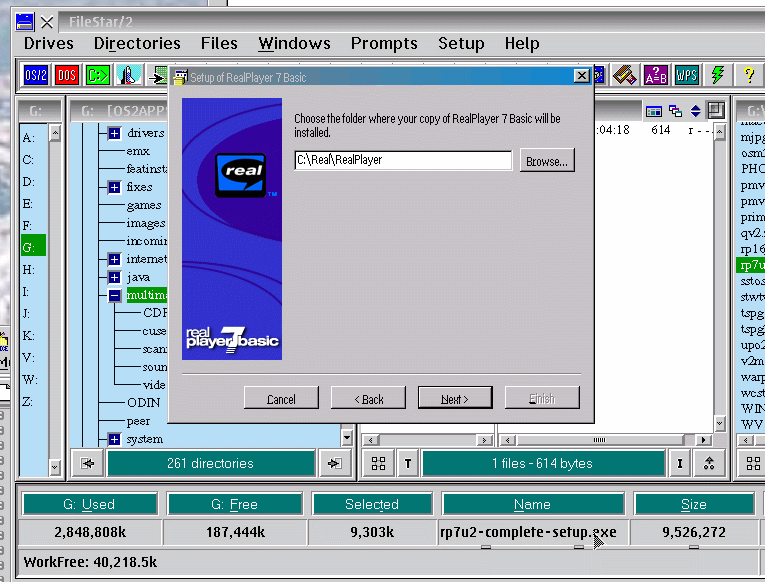Click the Selected header button
The height and width of the screenshot is (582, 765).
(372, 504)
